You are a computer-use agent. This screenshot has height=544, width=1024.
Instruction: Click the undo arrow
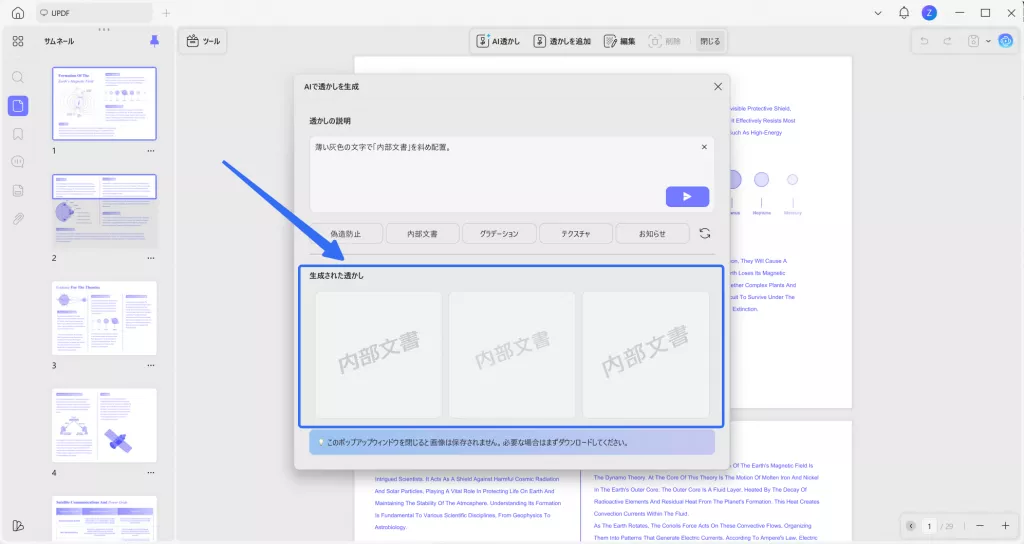pos(924,41)
